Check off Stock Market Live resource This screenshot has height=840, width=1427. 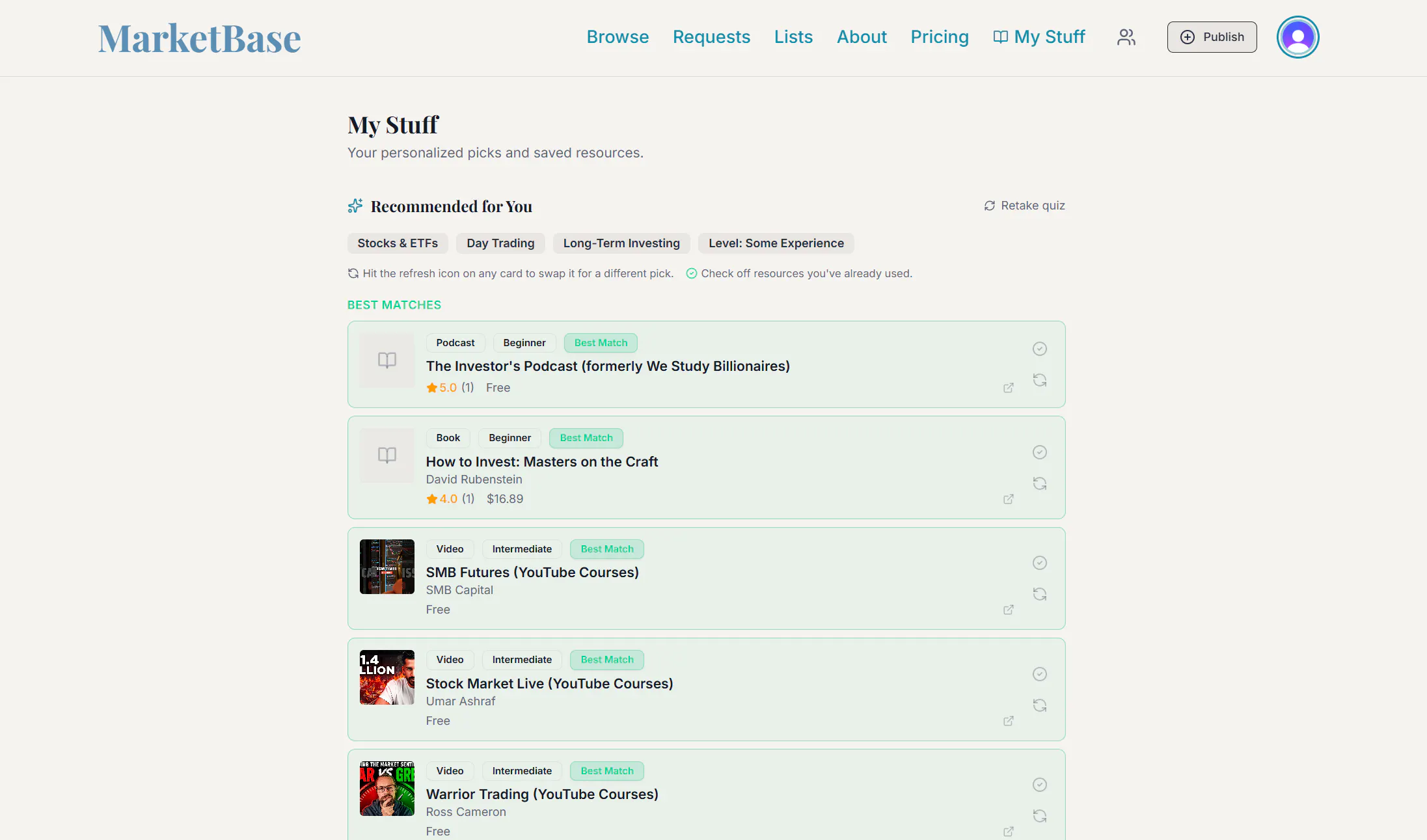(1040, 674)
